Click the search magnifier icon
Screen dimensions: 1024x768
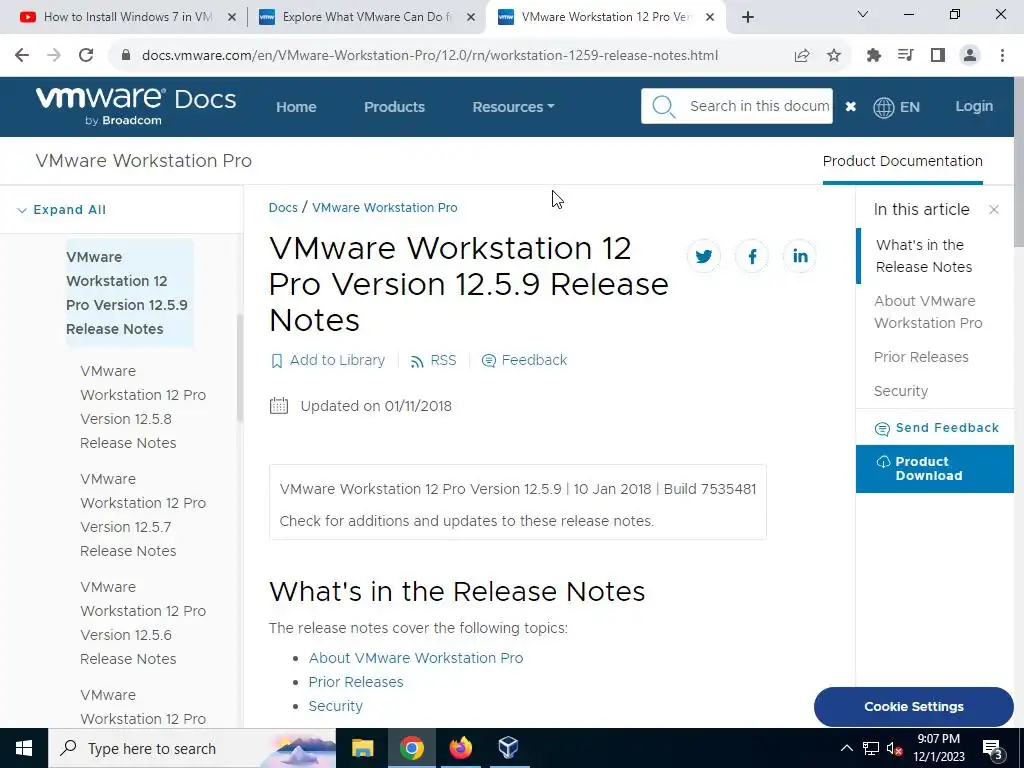coord(663,106)
